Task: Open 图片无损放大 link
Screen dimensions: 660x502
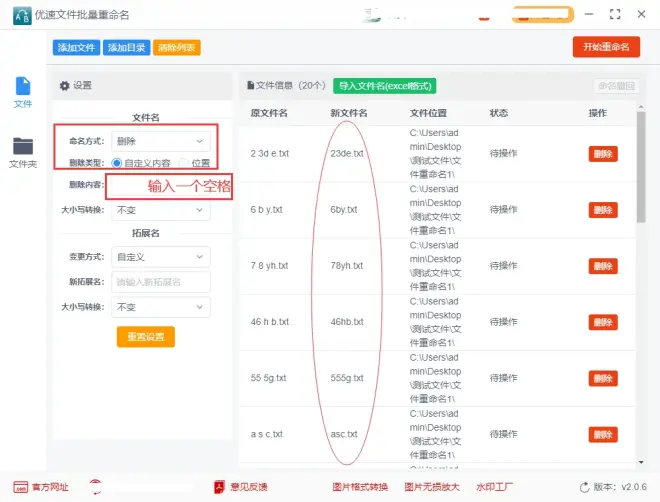Action: pyautogui.click(x=432, y=487)
